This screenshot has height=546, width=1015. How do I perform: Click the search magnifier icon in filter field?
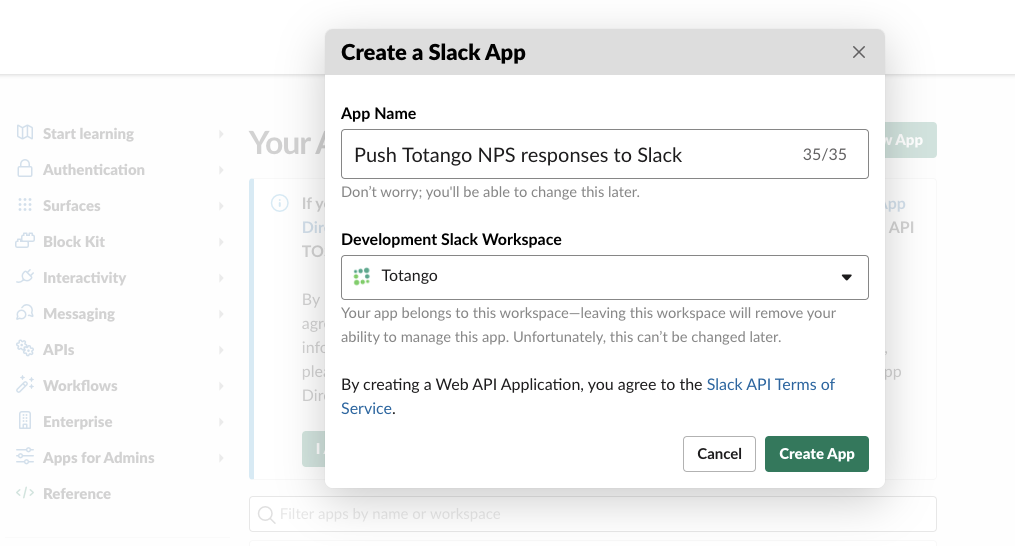click(x=266, y=515)
